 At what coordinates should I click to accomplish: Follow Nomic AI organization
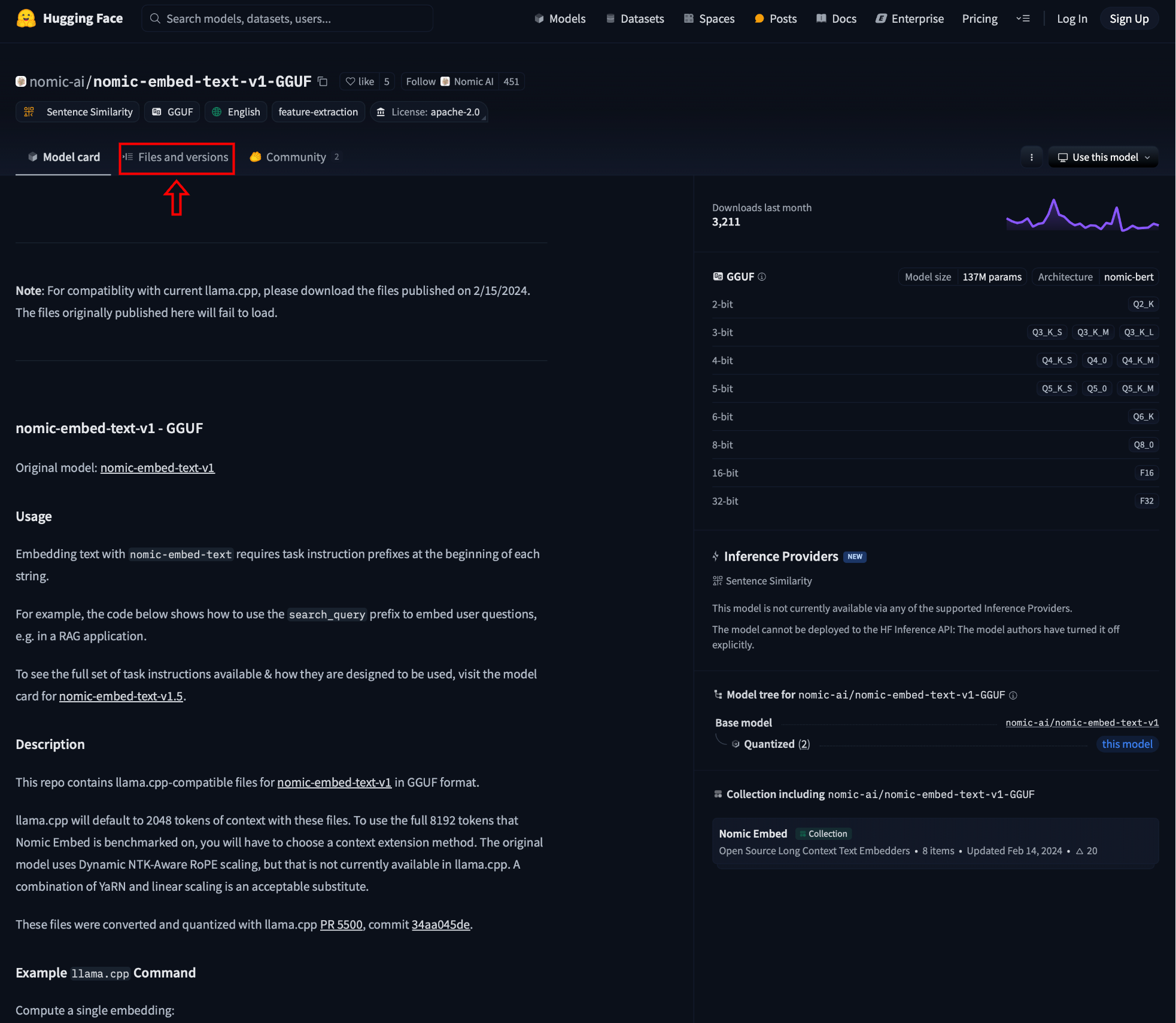tap(421, 81)
